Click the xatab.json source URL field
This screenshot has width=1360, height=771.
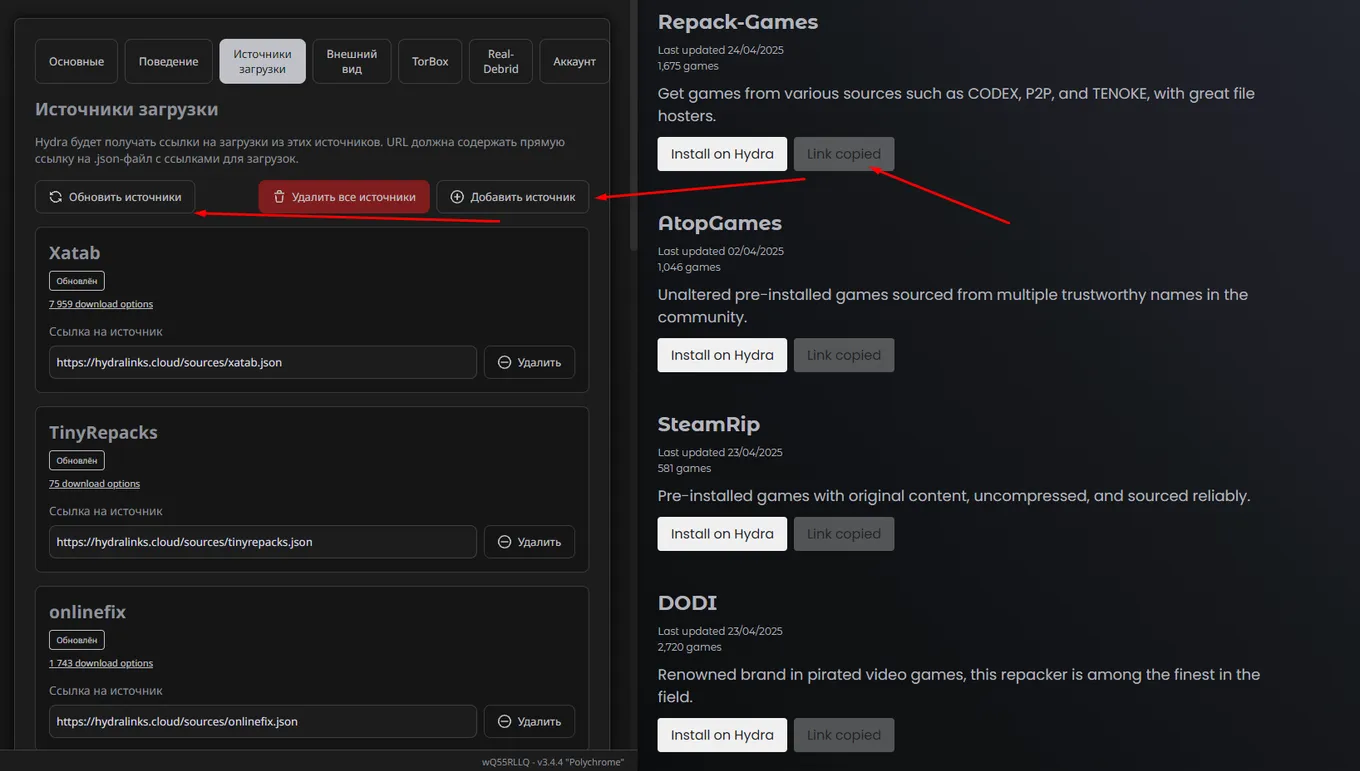263,362
